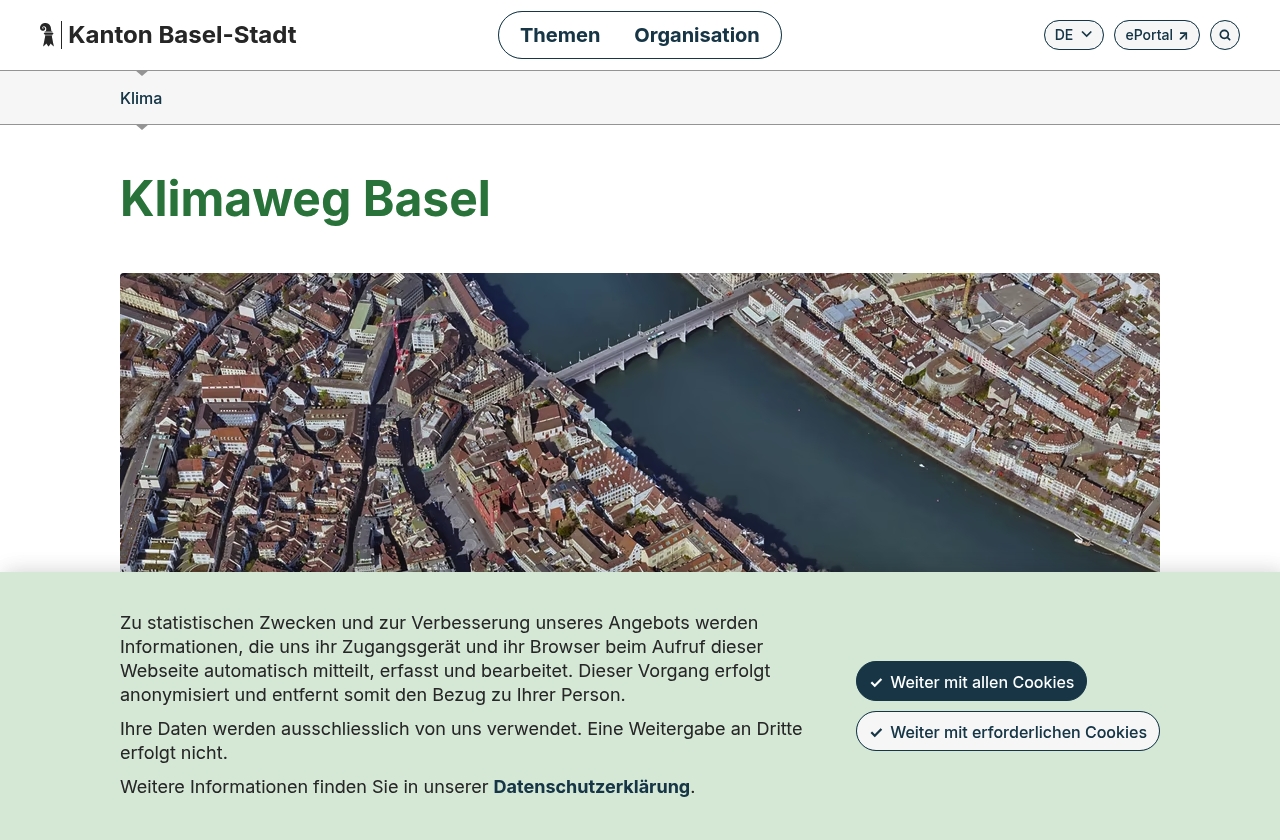The width and height of the screenshot is (1280, 840).
Task: Open the search with the magnifier icon
Action: [1224, 33]
